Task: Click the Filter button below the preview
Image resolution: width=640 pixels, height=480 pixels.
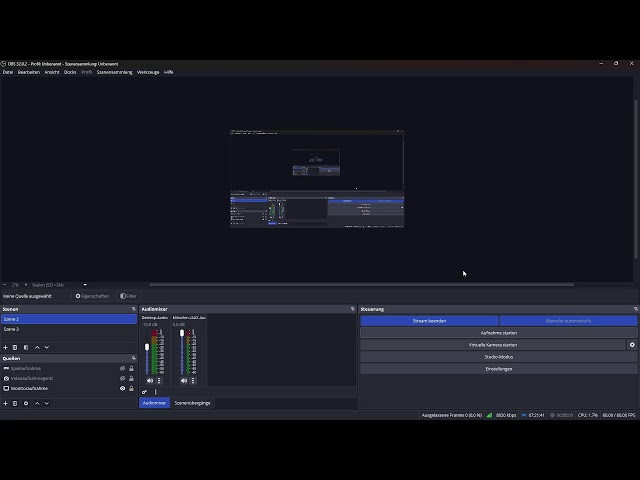Action: click(x=128, y=296)
